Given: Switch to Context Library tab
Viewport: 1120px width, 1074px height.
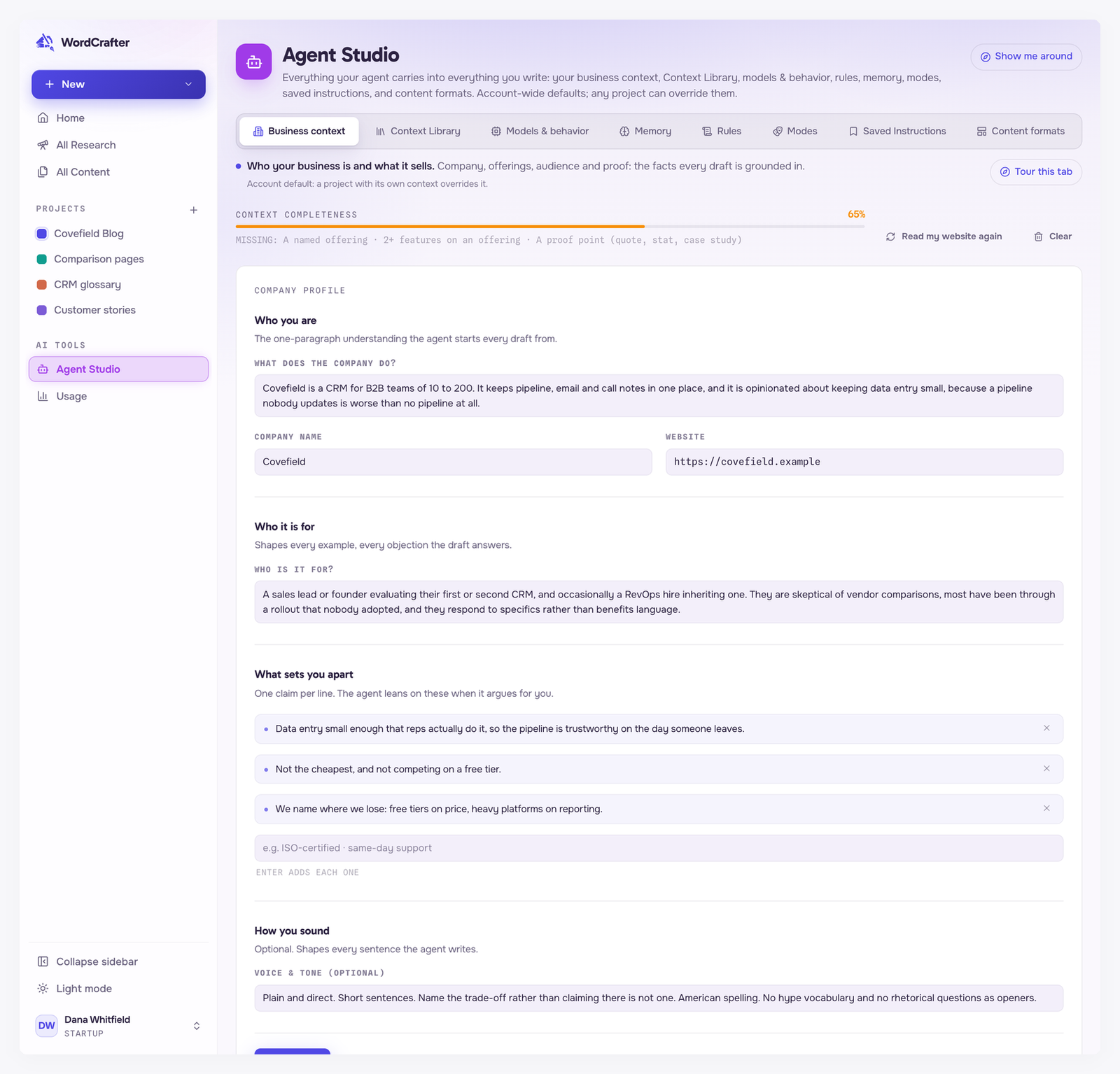Looking at the screenshot, I should point(418,132).
